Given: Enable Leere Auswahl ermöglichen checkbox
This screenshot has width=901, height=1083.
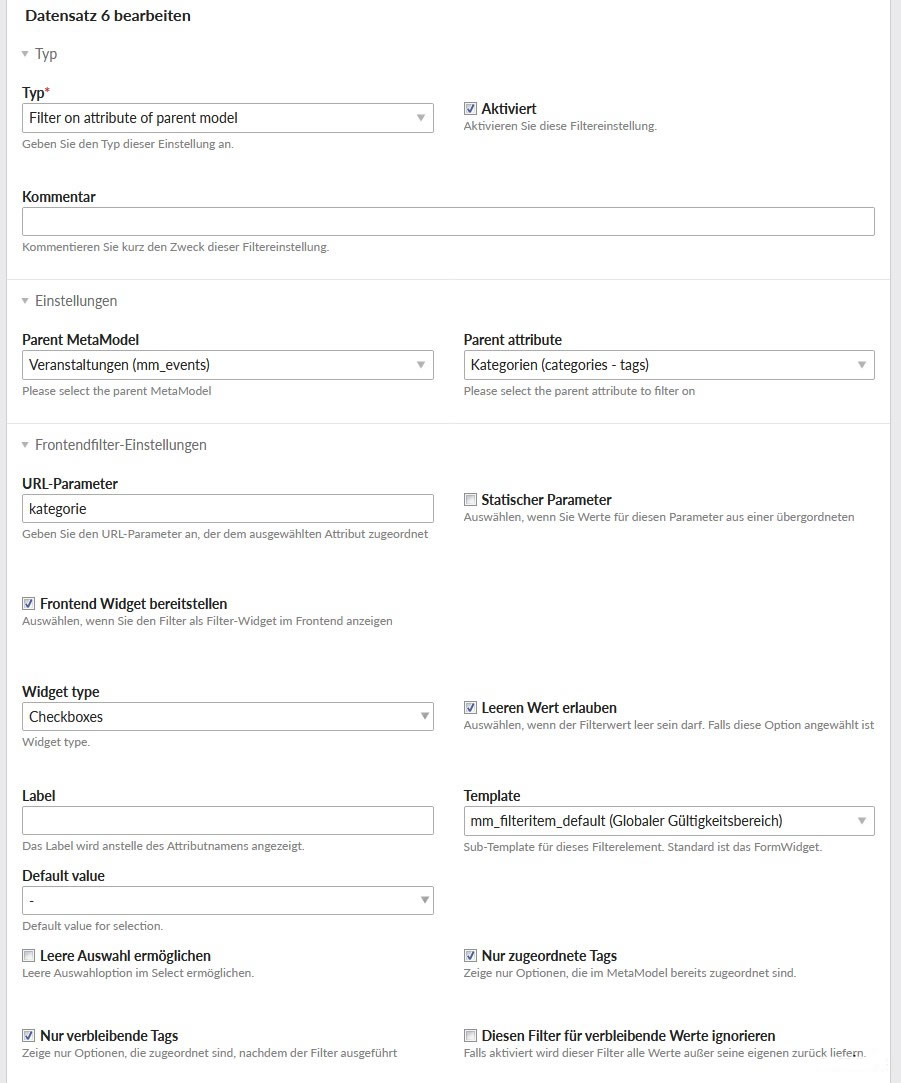Looking at the screenshot, I should (x=28, y=956).
